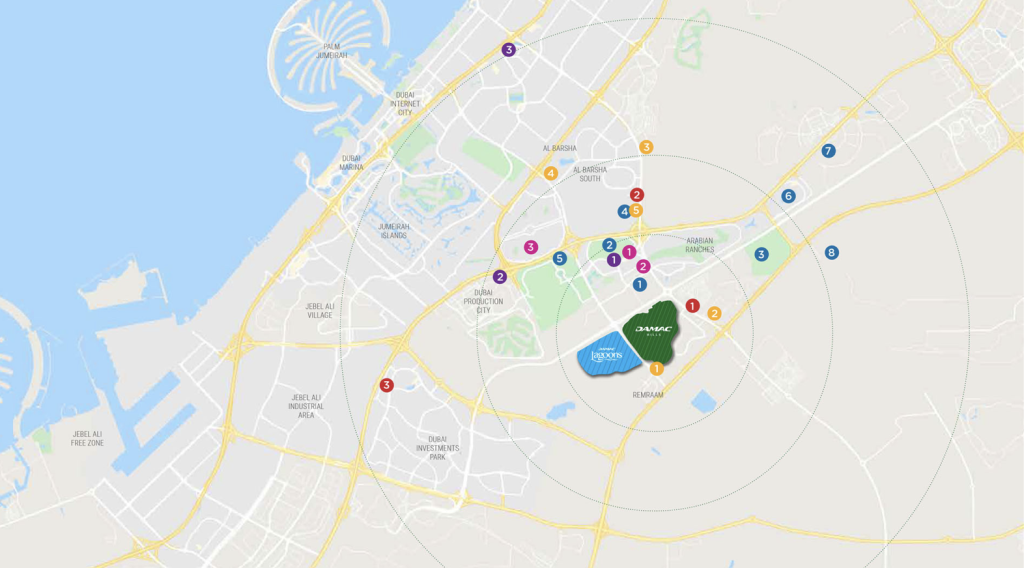The height and width of the screenshot is (568, 1024).
Task: Select the blue marker numbered 7
Action: tap(828, 151)
